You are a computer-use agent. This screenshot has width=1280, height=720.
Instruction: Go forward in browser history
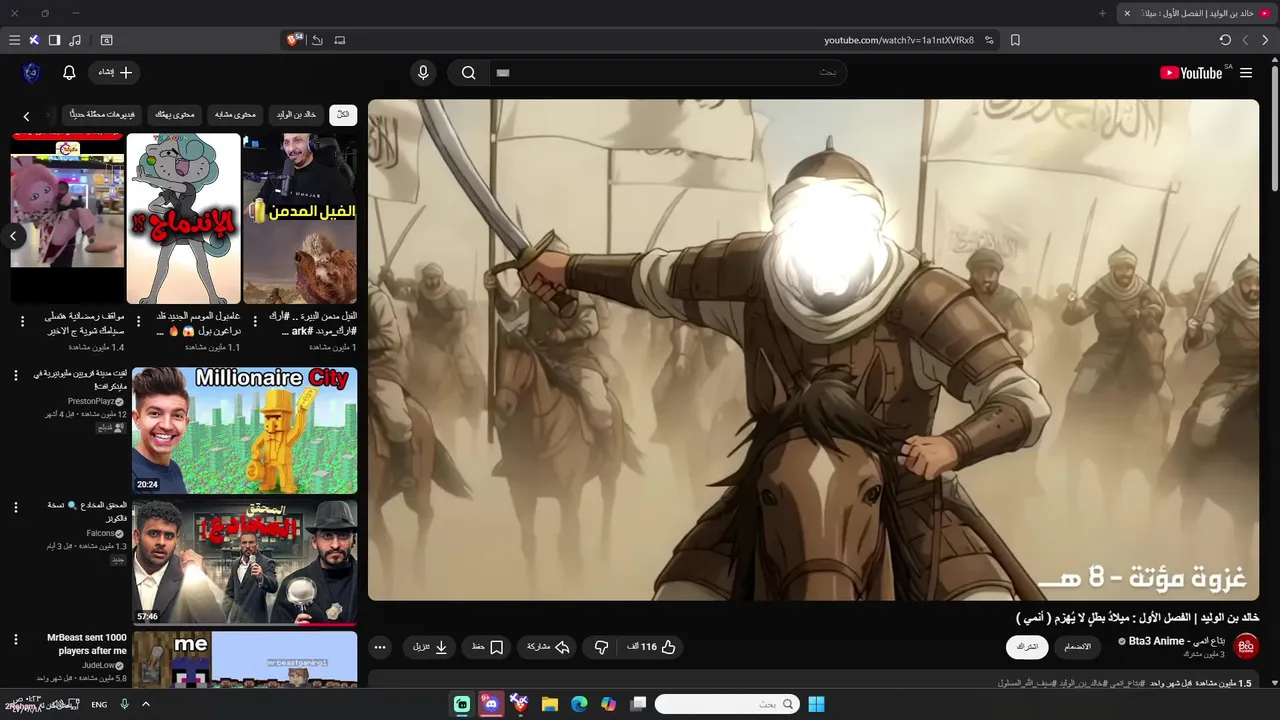point(1245,40)
